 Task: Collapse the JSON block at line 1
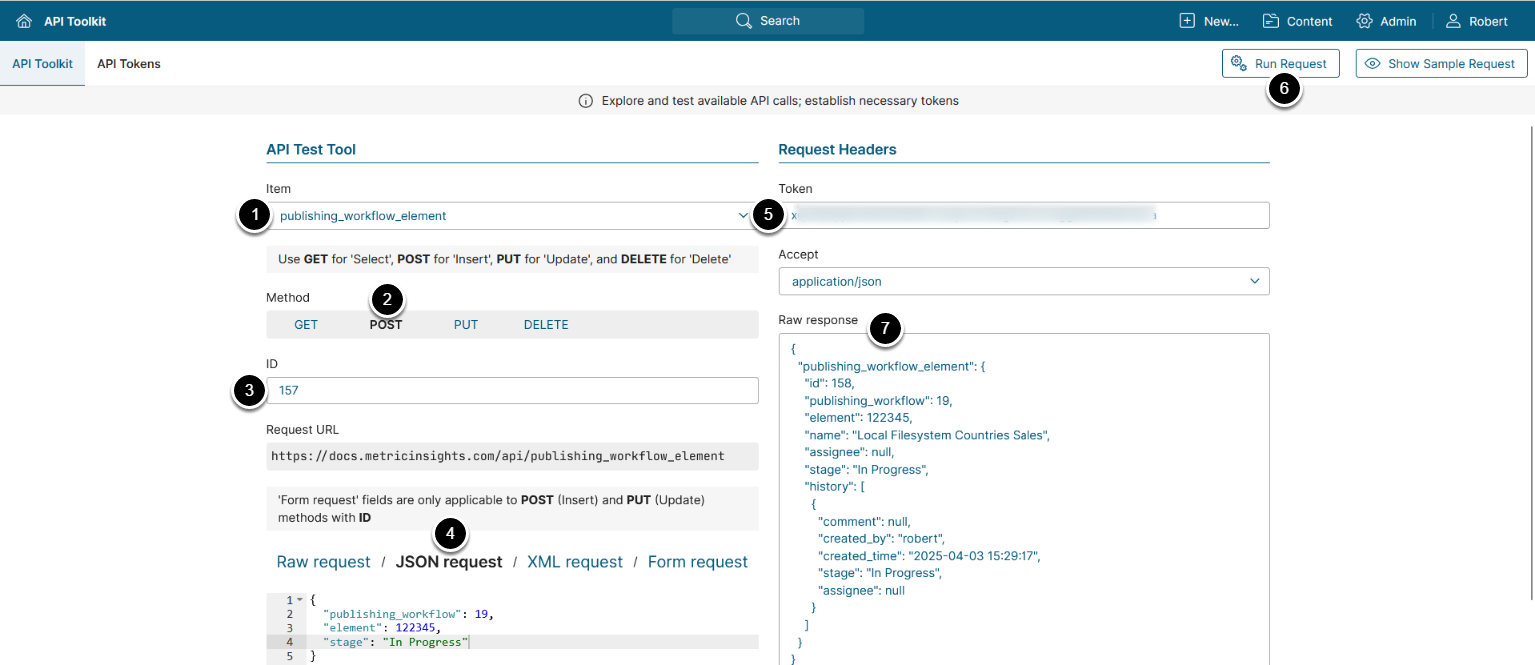click(x=300, y=600)
